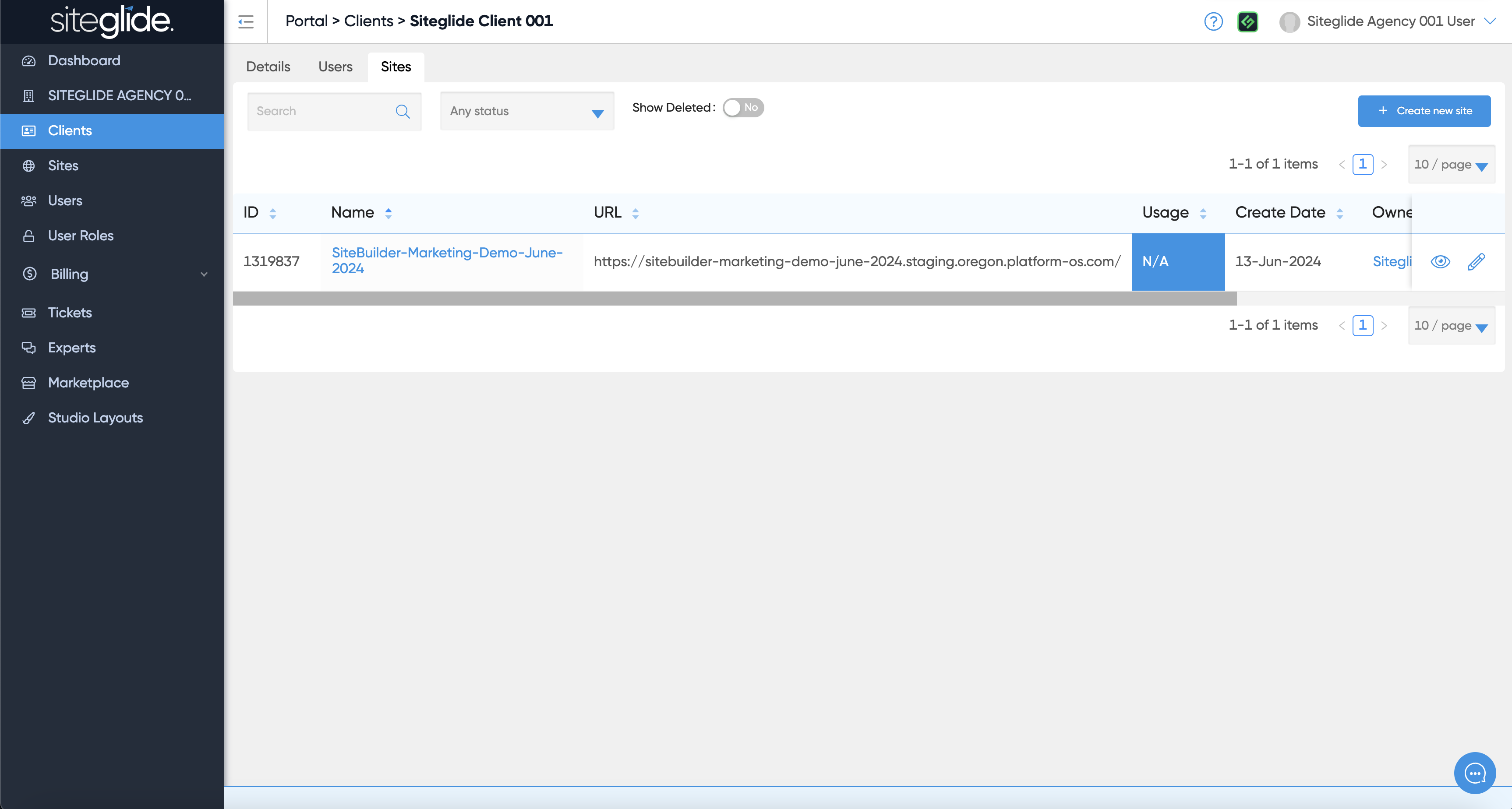This screenshot has width=1512, height=809.
Task: Click the green Siteglide badge icon
Action: tap(1247, 22)
